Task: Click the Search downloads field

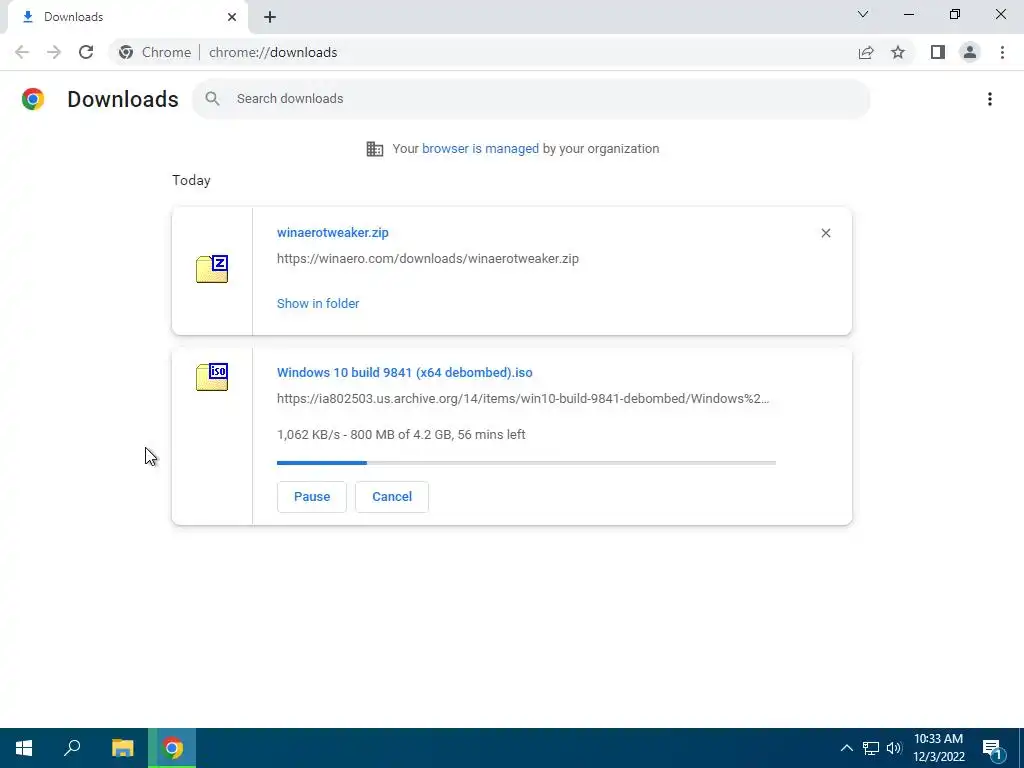Action: pos(531,99)
